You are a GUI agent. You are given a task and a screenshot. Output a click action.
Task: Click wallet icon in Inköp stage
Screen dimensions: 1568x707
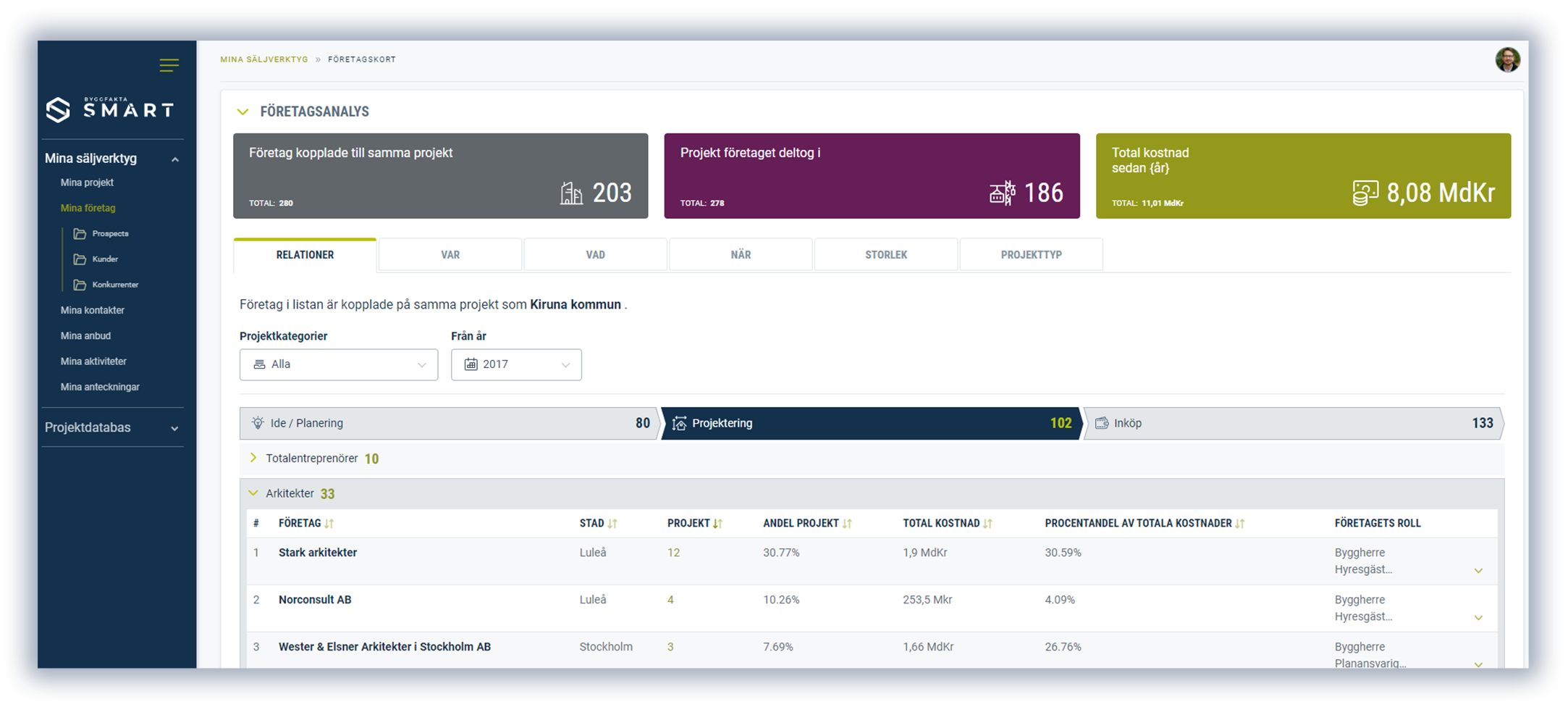[1102, 423]
